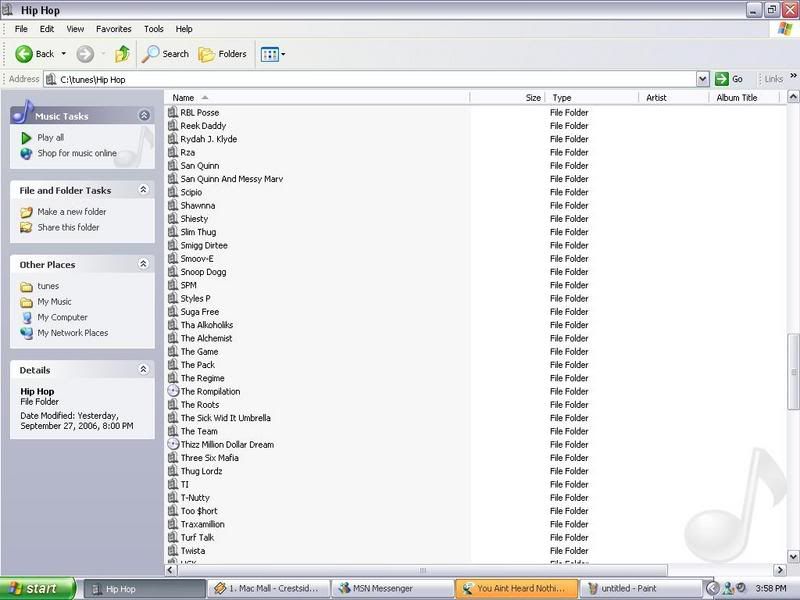Image resolution: width=800 pixels, height=600 pixels.
Task: Select the RBL Posse folder icon
Action: [x=173, y=112]
